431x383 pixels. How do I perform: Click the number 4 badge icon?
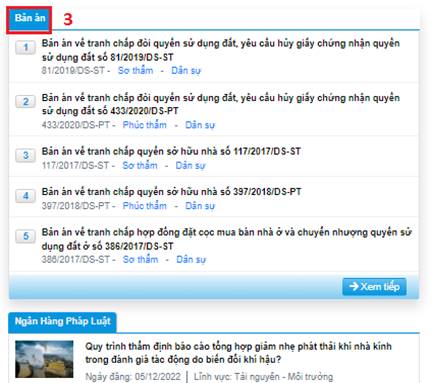[x=25, y=196]
